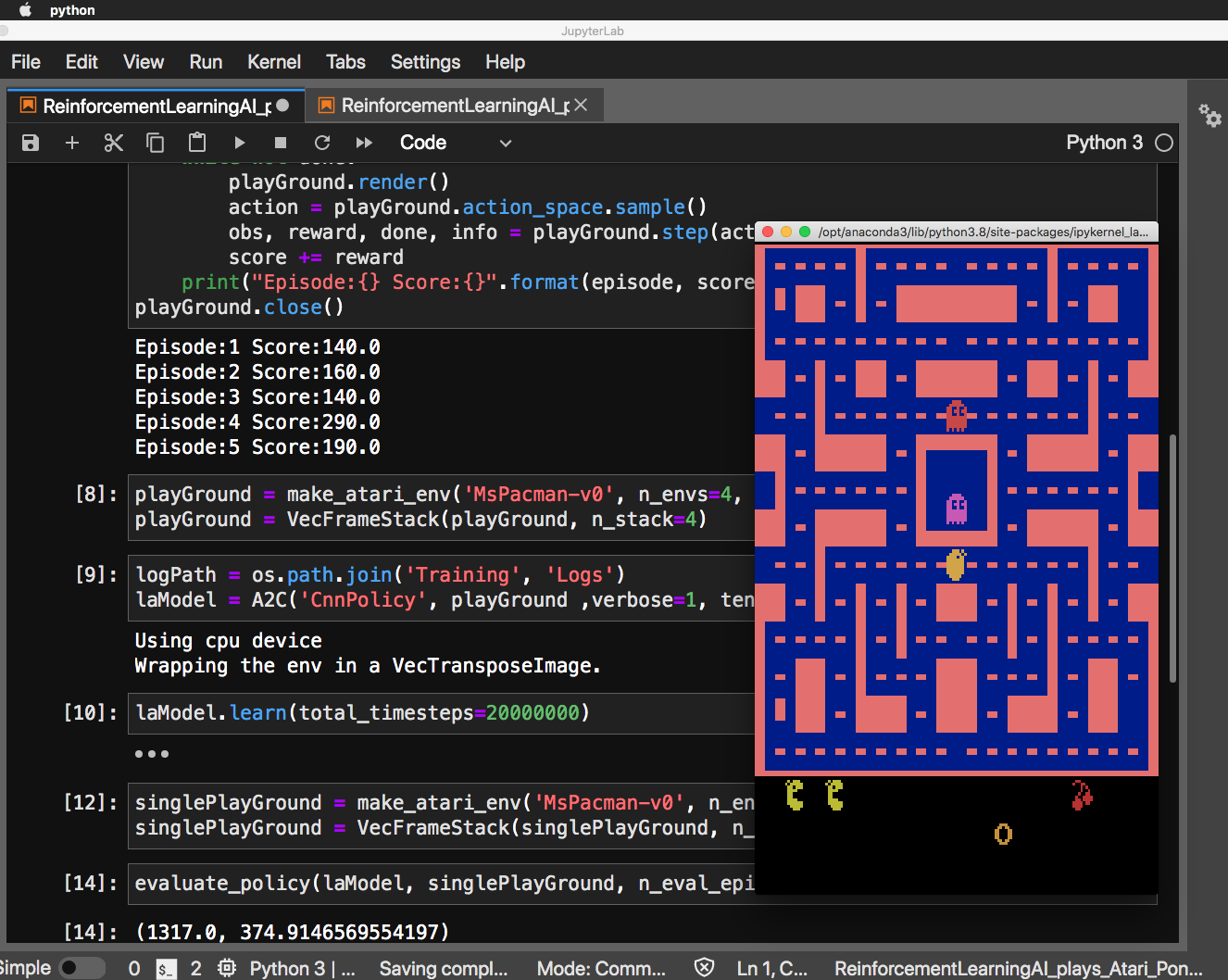Cut the selected cell using scissors icon
Screen dimensions: 1228x980
[114, 143]
